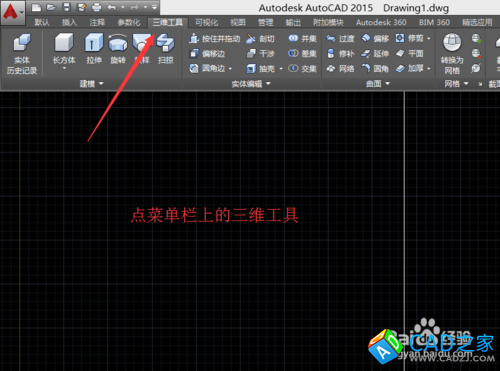Expand the 实体编辑 panel dropdown

[251, 84]
